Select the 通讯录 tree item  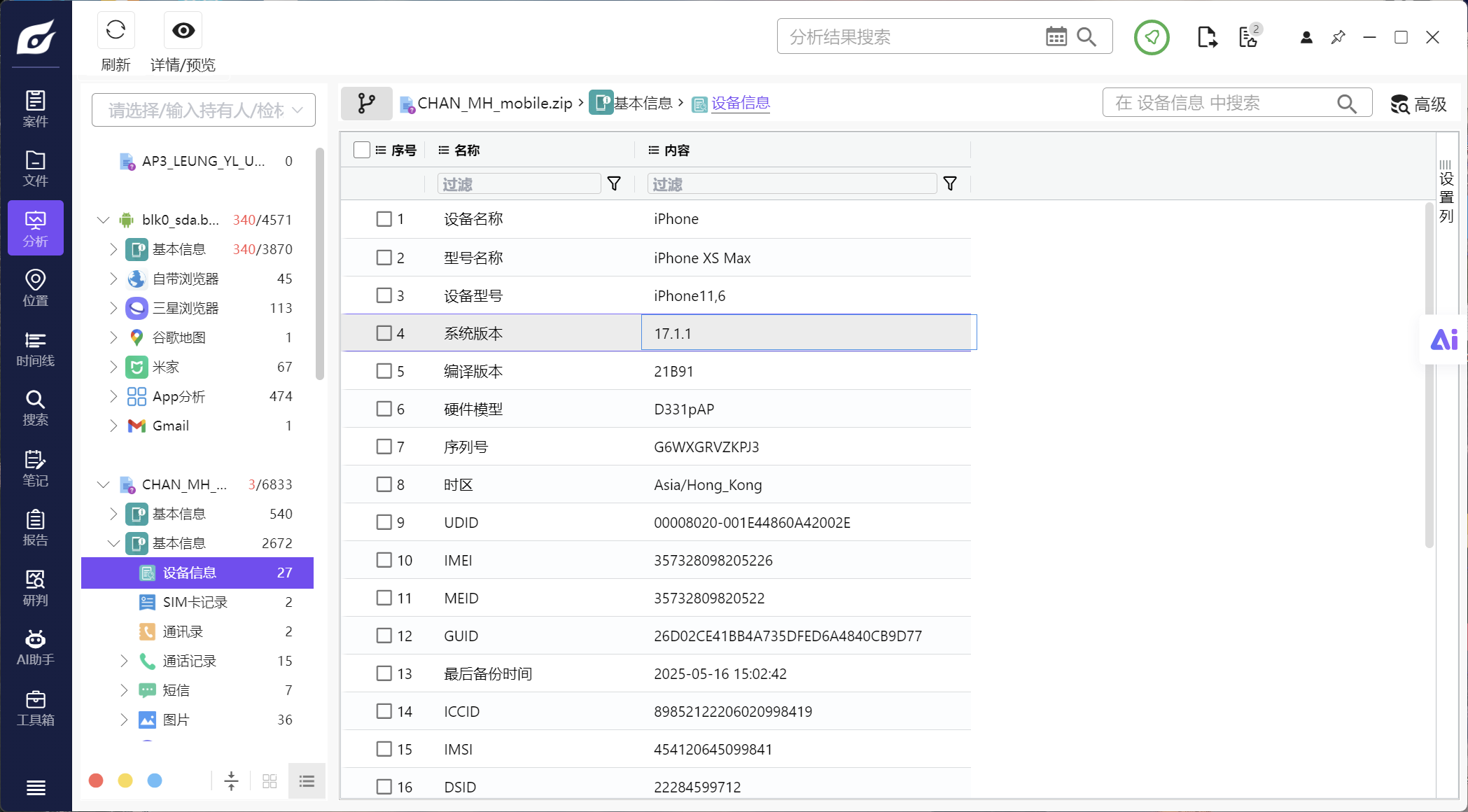tap(197, 631)
